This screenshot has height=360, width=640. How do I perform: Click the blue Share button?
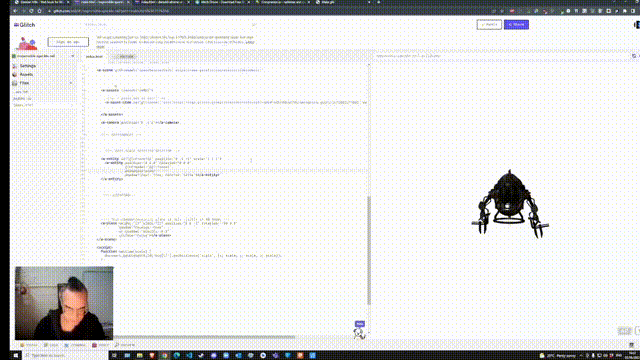[516, 24]
